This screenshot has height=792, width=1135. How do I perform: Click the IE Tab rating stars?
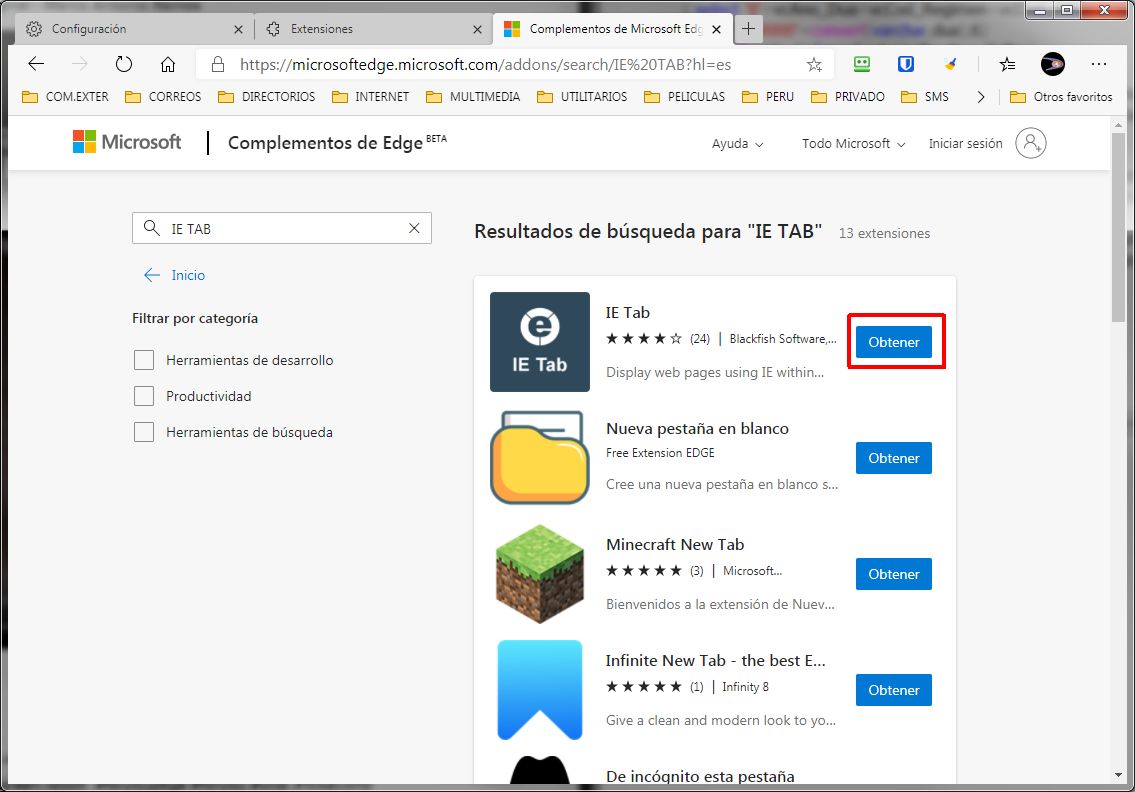(644, 338)
